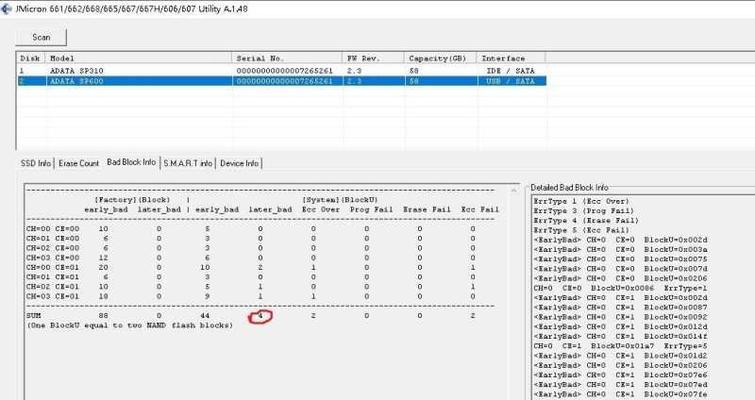Image resolution: width=755 pixels, height=400 pixels.
Task: Click the 'ErrType 5 (Ecc Fail)' line
Action: pos(581,230)
